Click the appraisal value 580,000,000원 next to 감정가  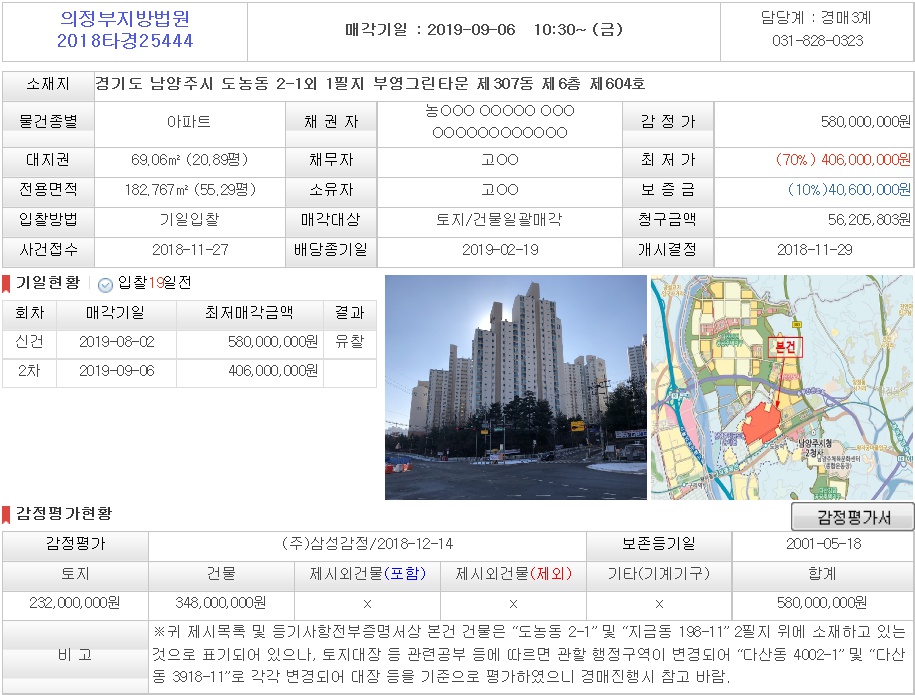pyautogui.click(x=865, y=121)
